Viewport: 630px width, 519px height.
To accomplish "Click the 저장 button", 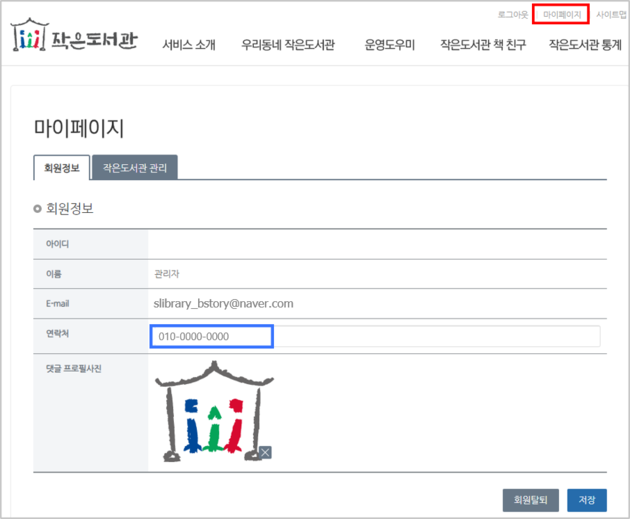I will pyautogui.click(x=587, y=500).
